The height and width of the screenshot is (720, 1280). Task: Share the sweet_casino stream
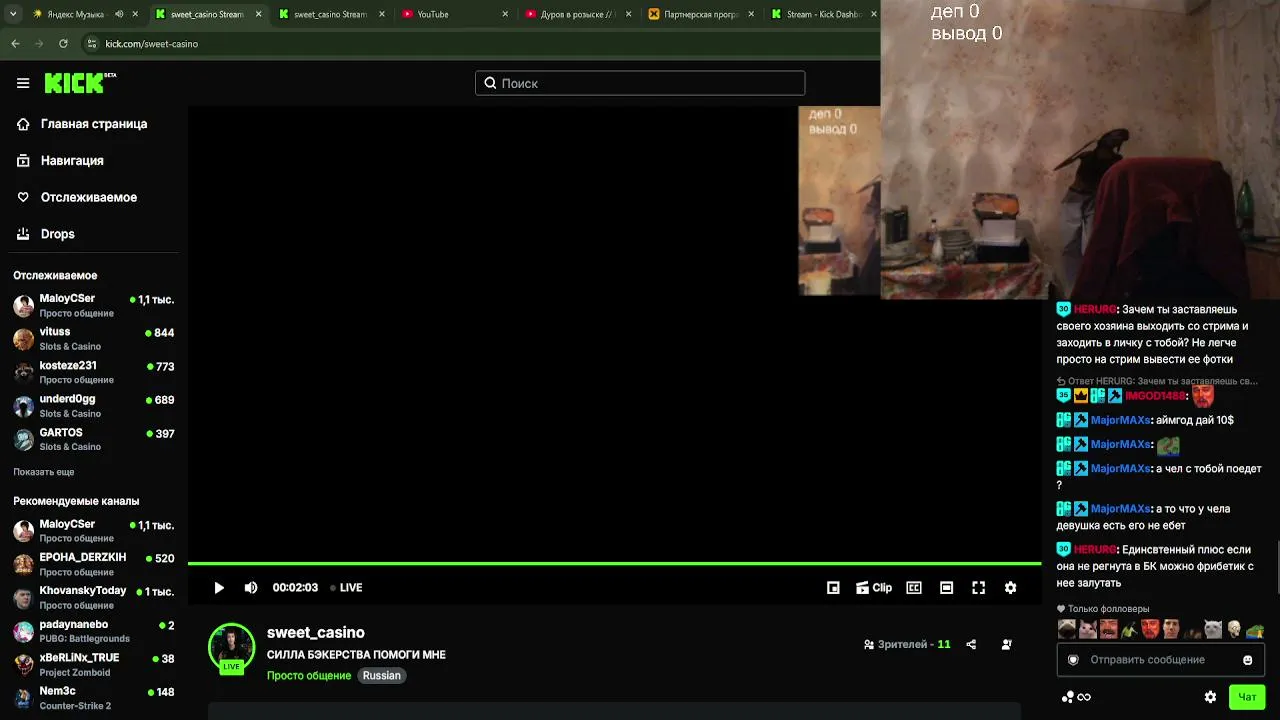971,645
